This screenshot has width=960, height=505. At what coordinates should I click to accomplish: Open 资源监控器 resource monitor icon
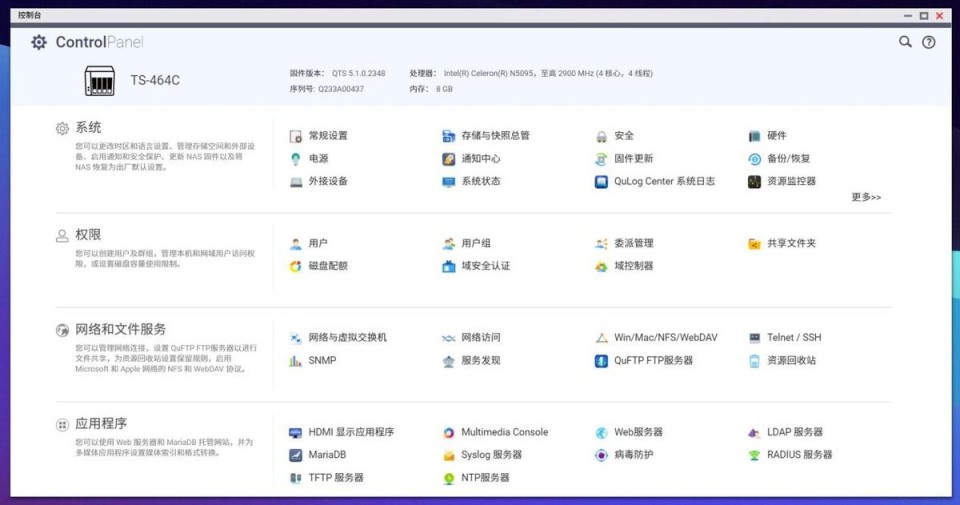pos(754,181)
